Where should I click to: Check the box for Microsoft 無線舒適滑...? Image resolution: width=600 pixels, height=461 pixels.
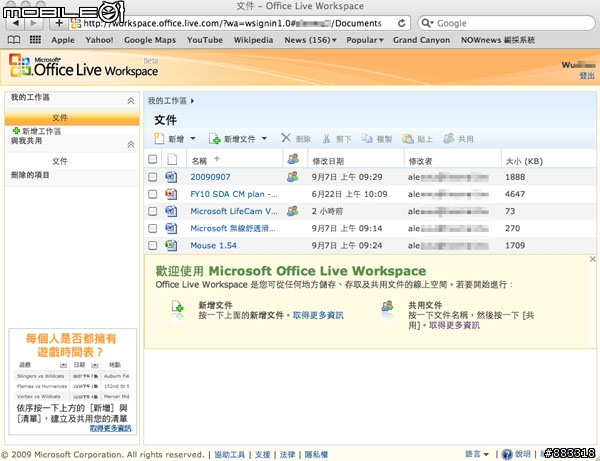pos(152,228)
